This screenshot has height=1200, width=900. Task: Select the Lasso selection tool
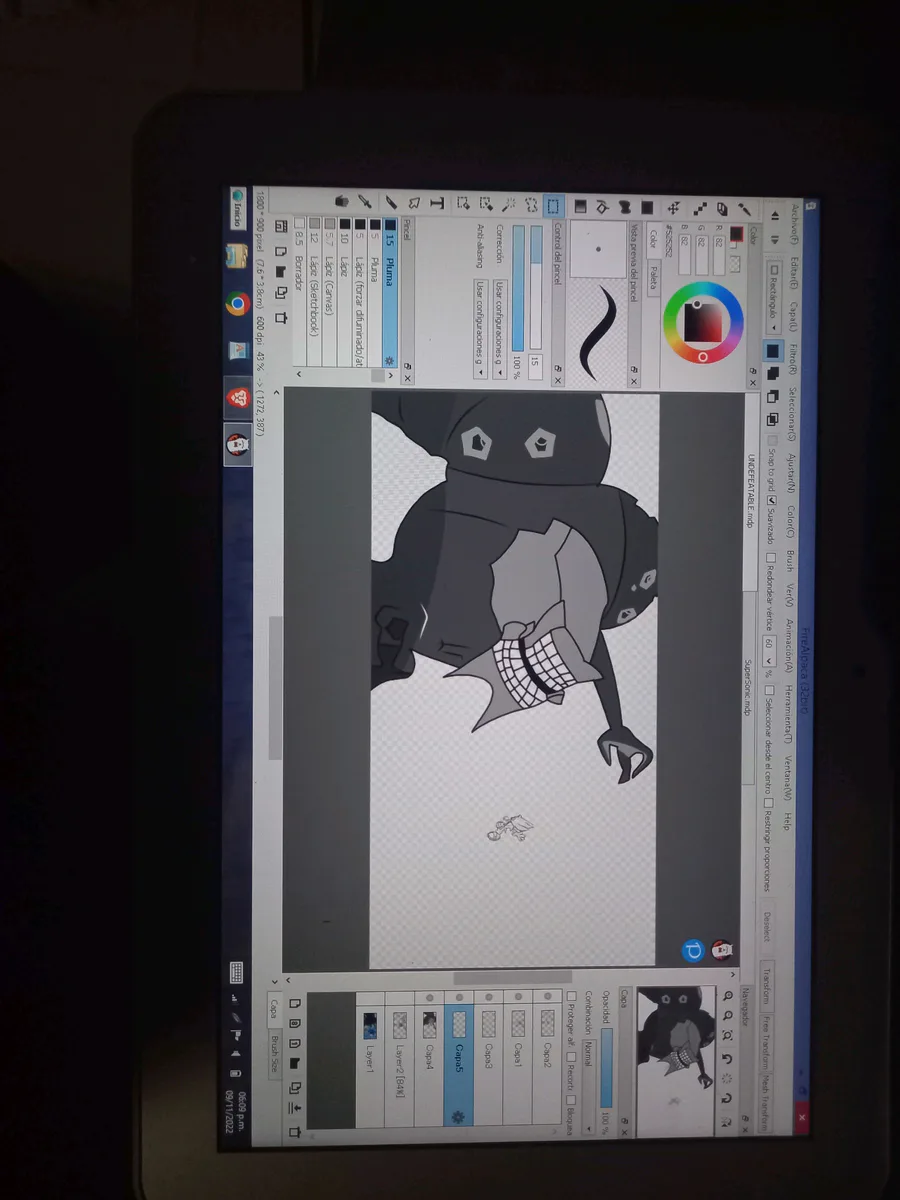point(532,204)
